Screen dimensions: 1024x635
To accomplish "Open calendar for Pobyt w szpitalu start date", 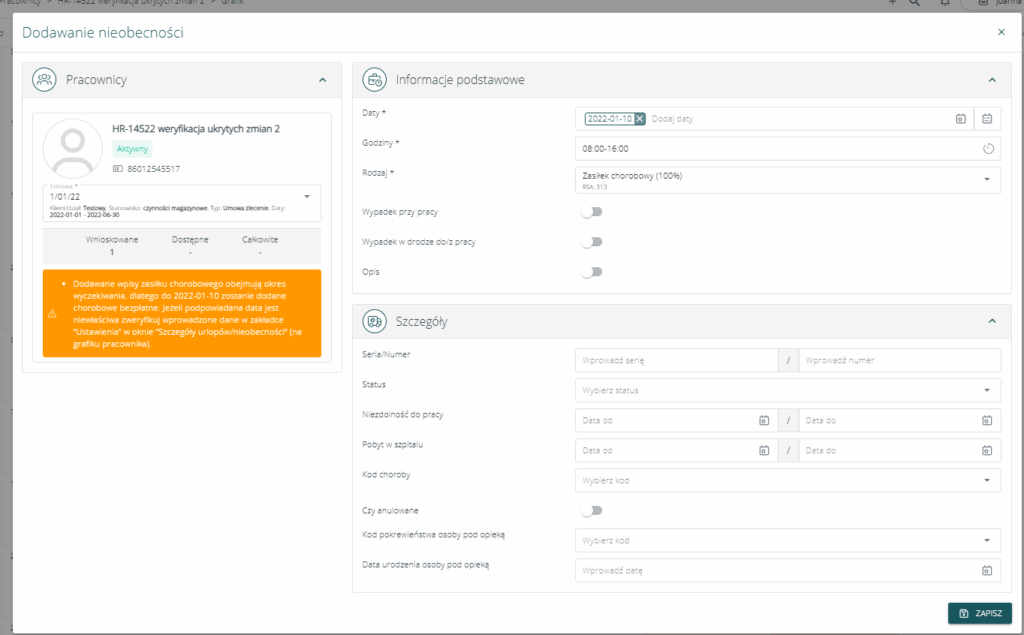I will 762,451.
